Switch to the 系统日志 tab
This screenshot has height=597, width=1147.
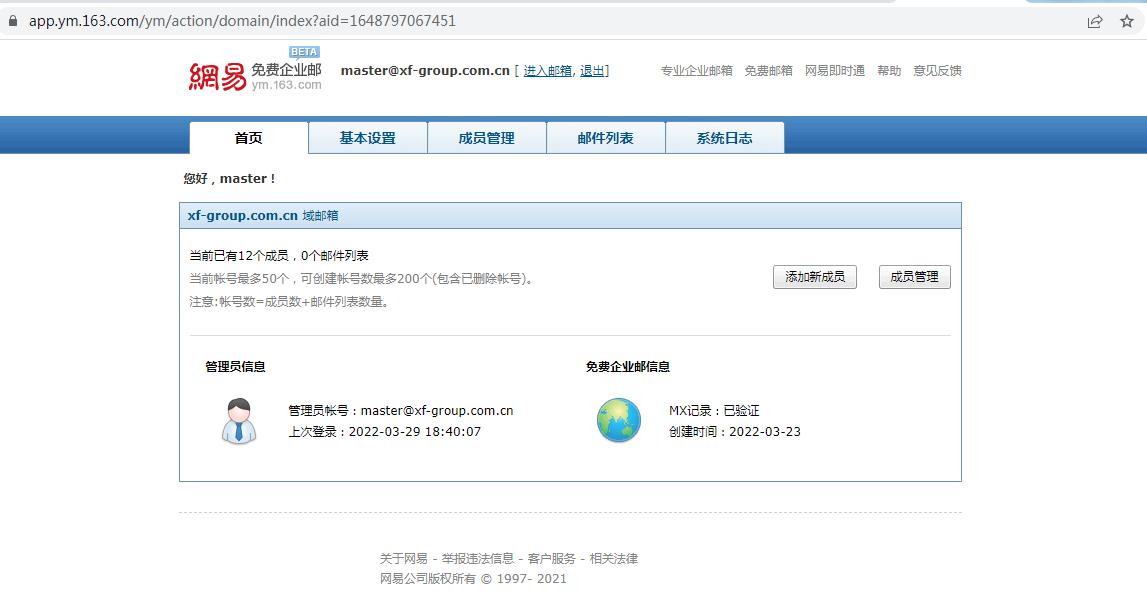click(724, 138)
